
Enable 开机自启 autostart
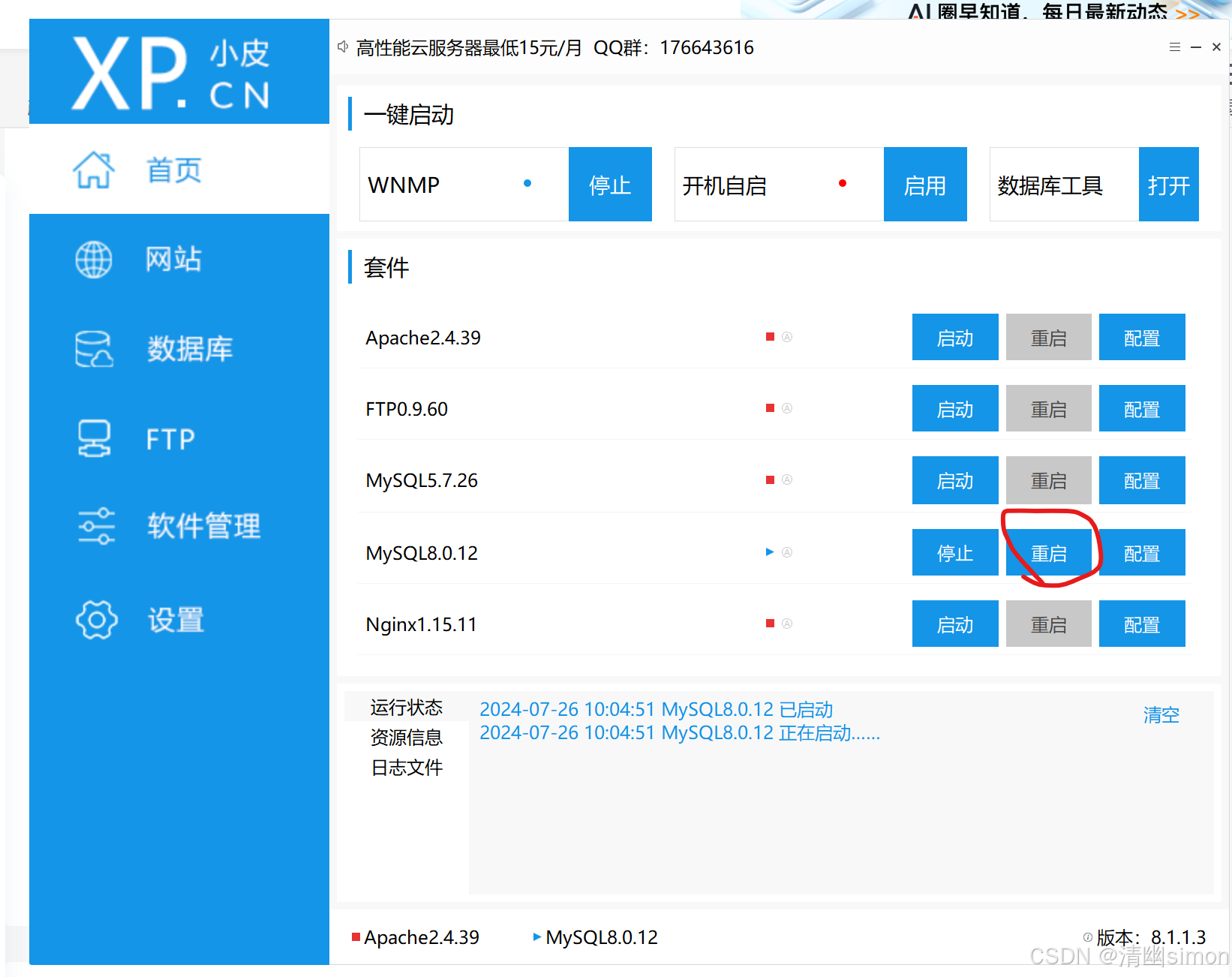tap(925, 185)
